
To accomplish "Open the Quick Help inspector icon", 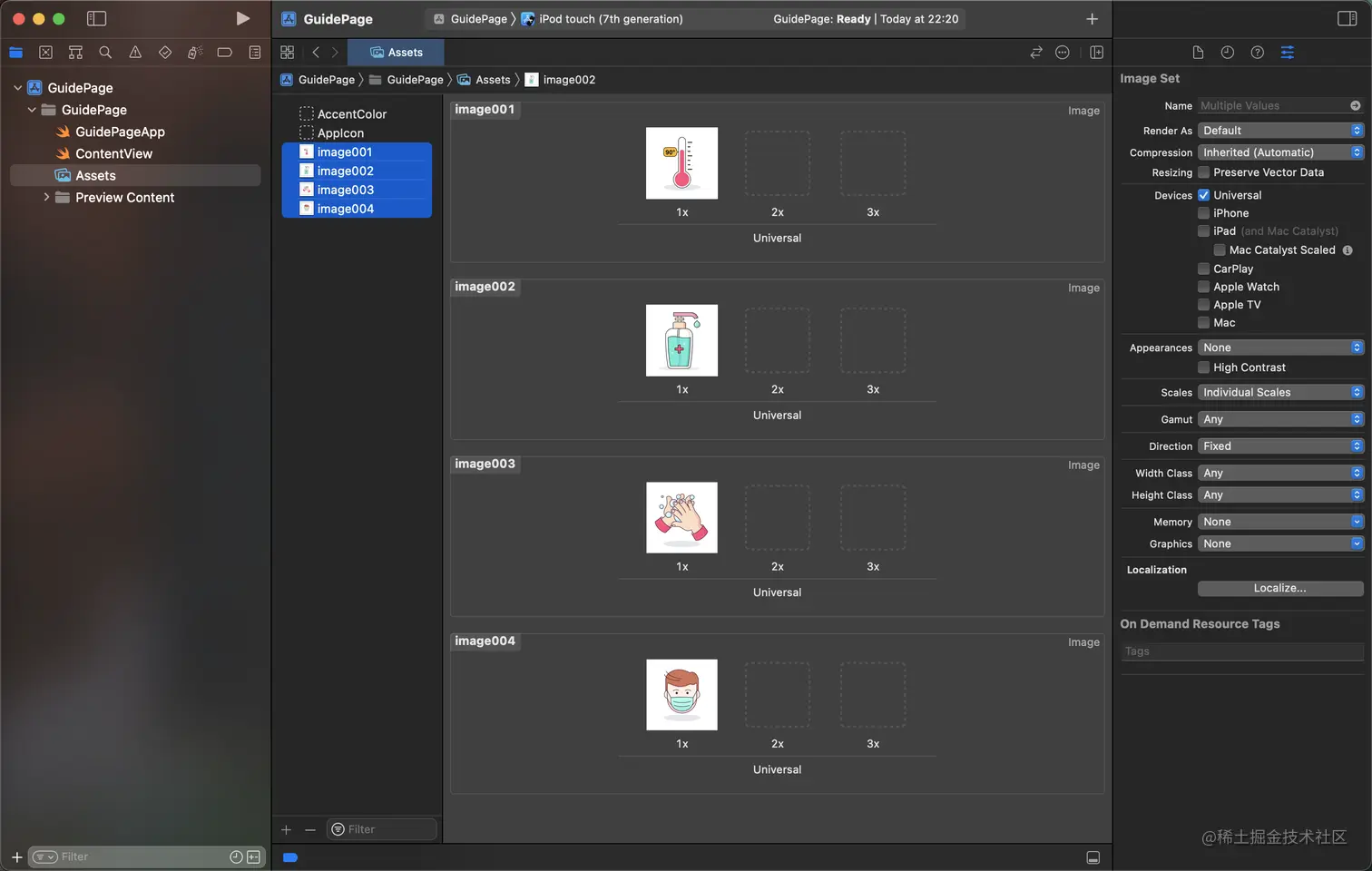I will tap(1257, 53).
